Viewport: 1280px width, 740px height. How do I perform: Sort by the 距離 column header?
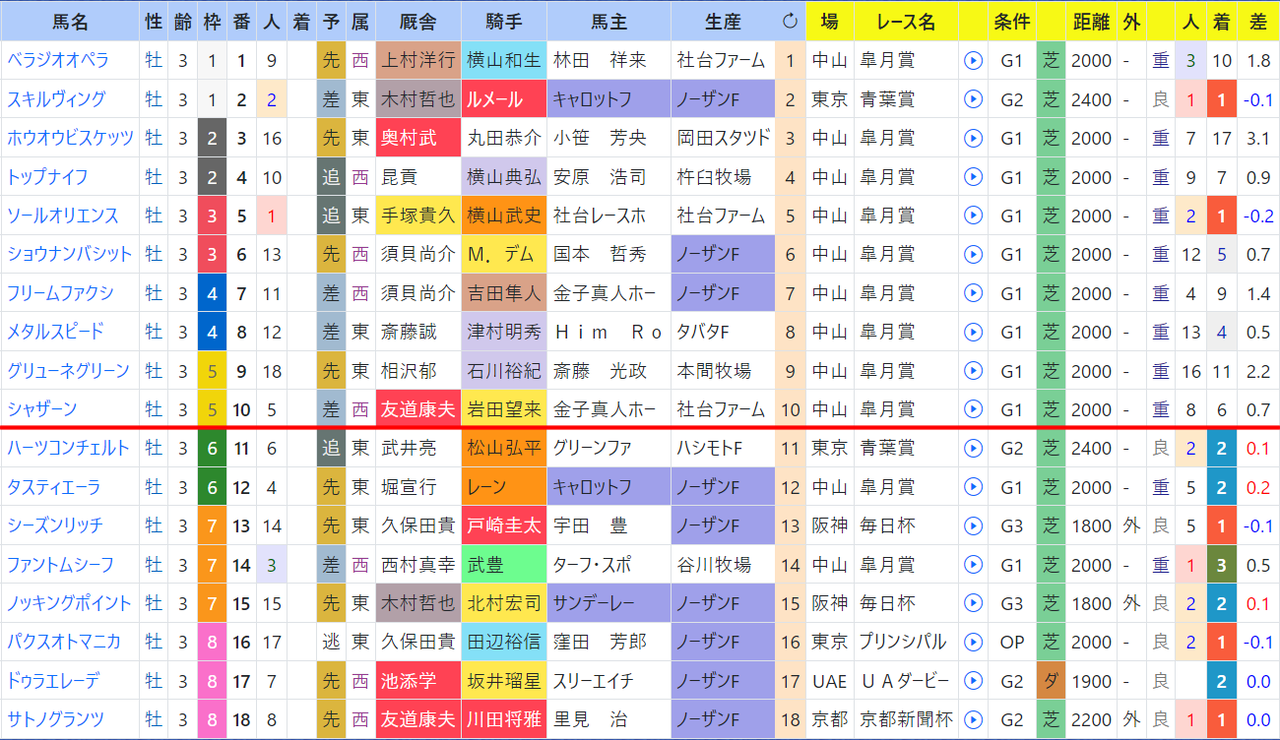pos(1091,21)
